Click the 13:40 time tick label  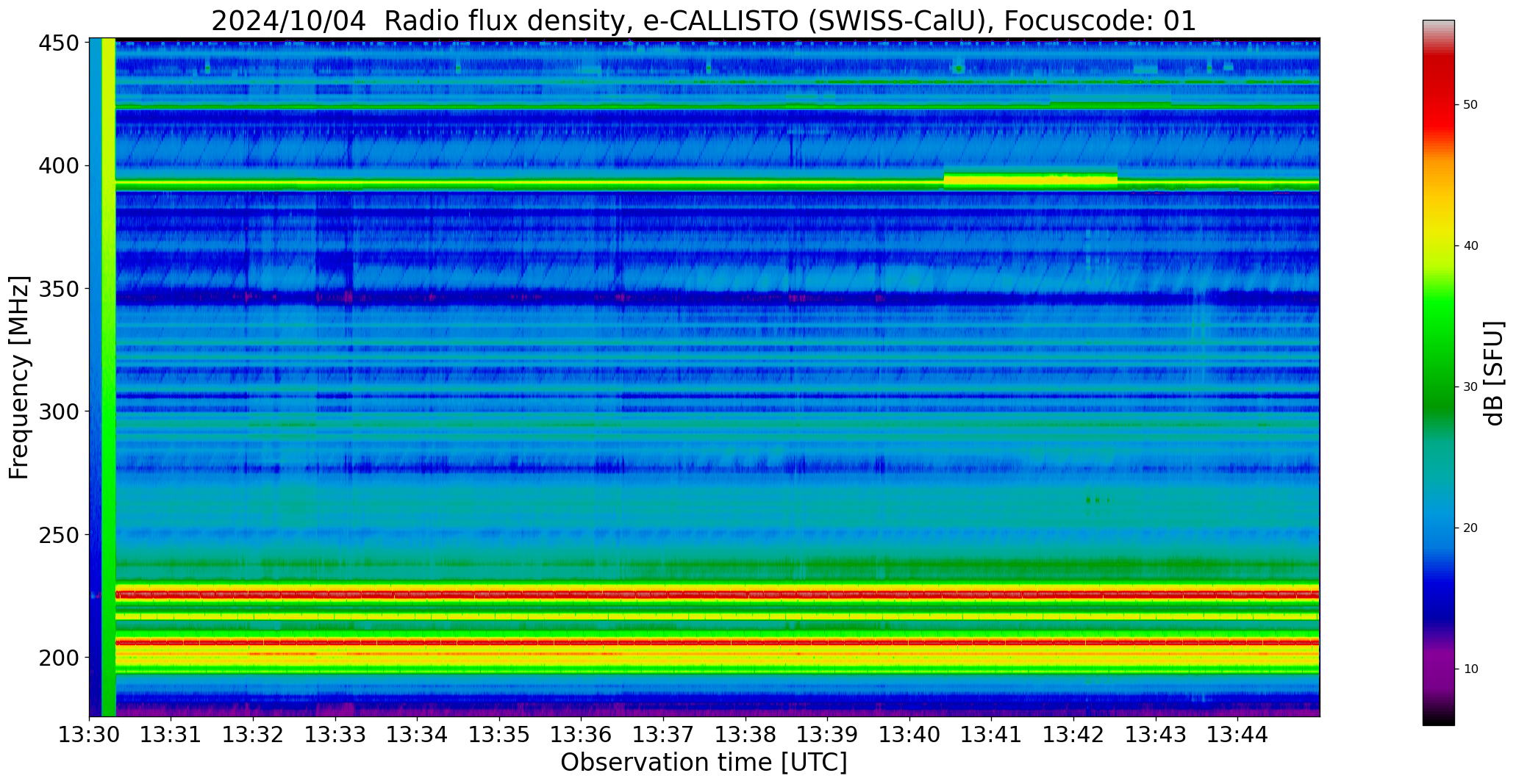click(x=909, y=734)
